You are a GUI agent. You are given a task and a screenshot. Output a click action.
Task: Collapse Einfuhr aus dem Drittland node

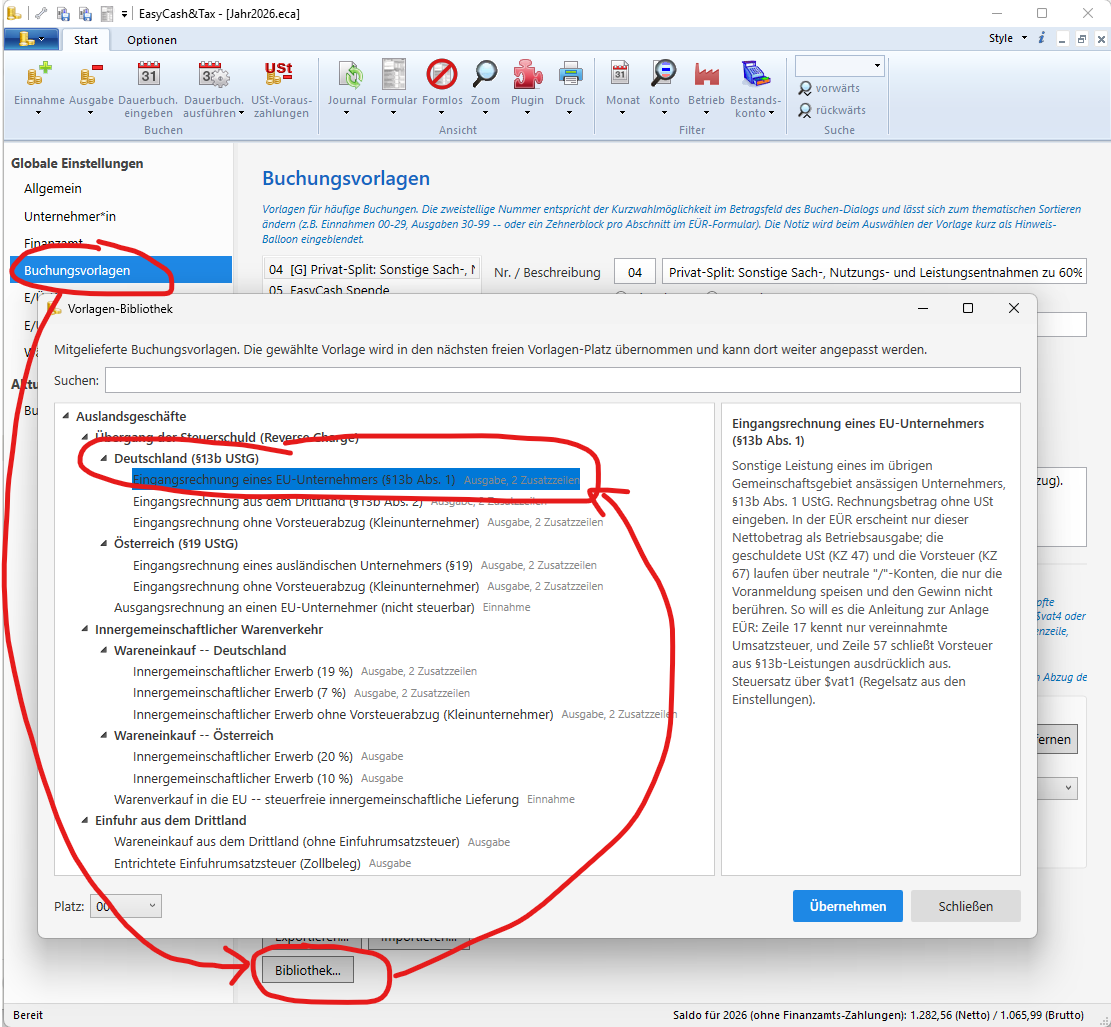tap(85, 820)
